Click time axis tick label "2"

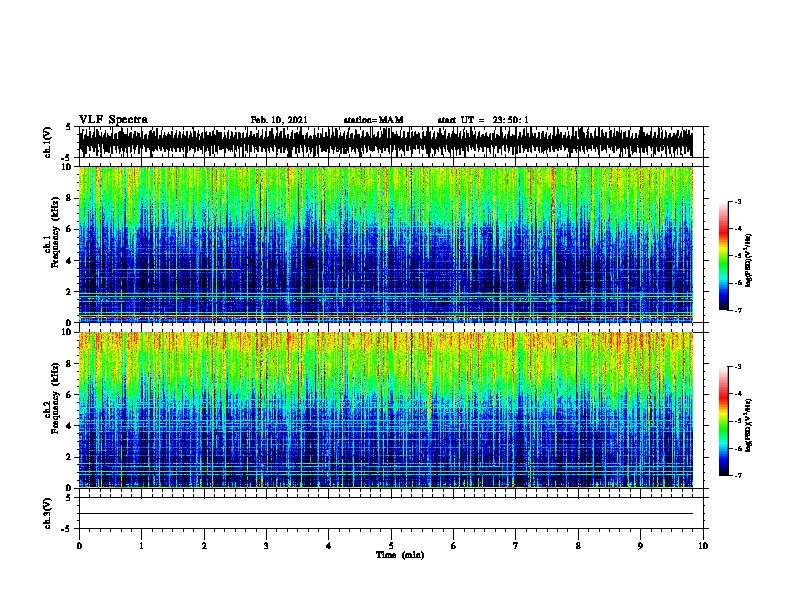tap(204, 546)
